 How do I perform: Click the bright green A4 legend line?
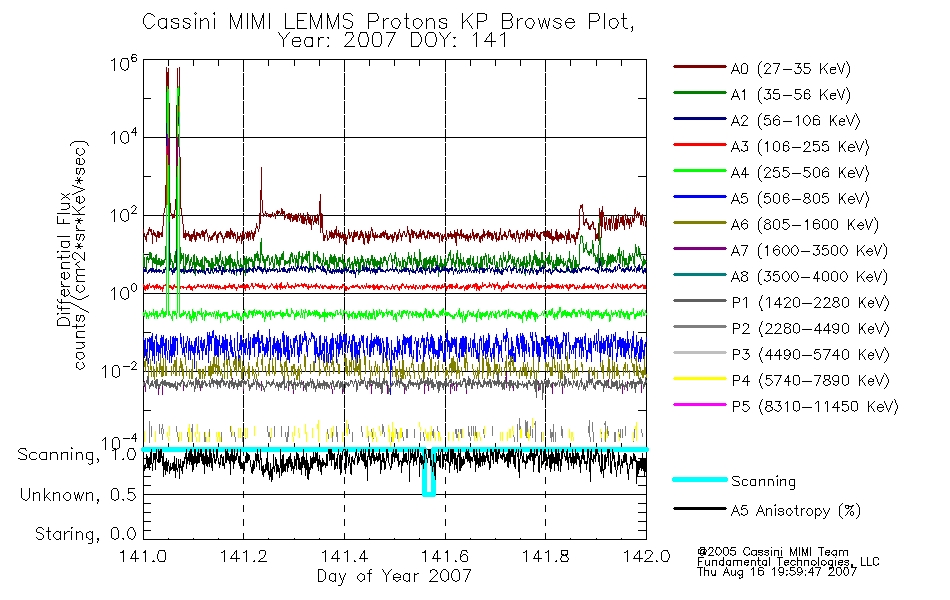coord(699,171)
